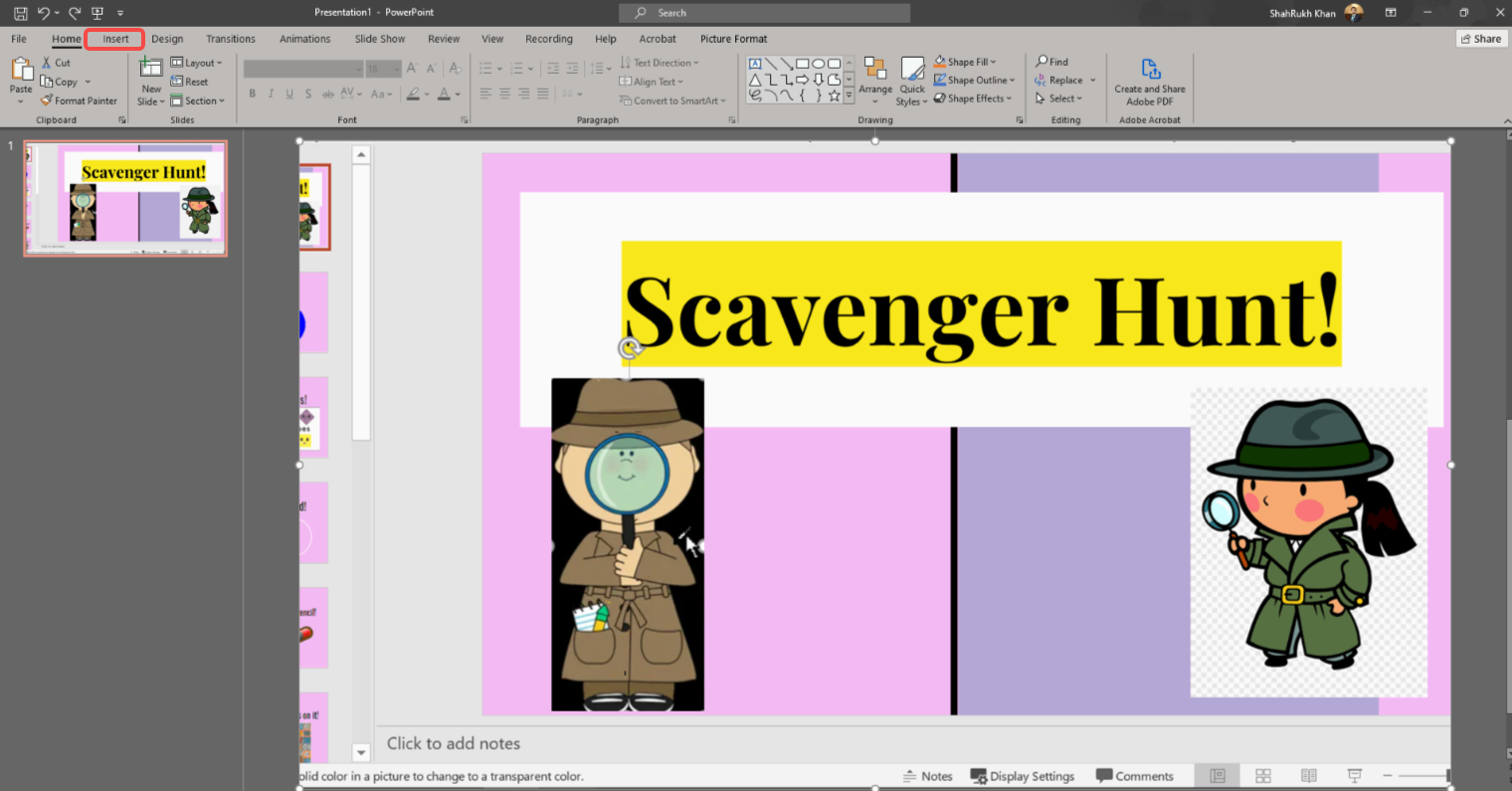Select the Shape Fill paint bucket icon
The height and width of the screenshot is (791, 1512).
click(938, 61)
